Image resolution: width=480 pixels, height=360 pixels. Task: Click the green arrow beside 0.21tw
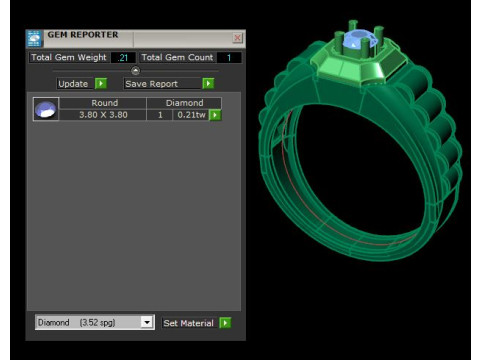coord(215,115)
